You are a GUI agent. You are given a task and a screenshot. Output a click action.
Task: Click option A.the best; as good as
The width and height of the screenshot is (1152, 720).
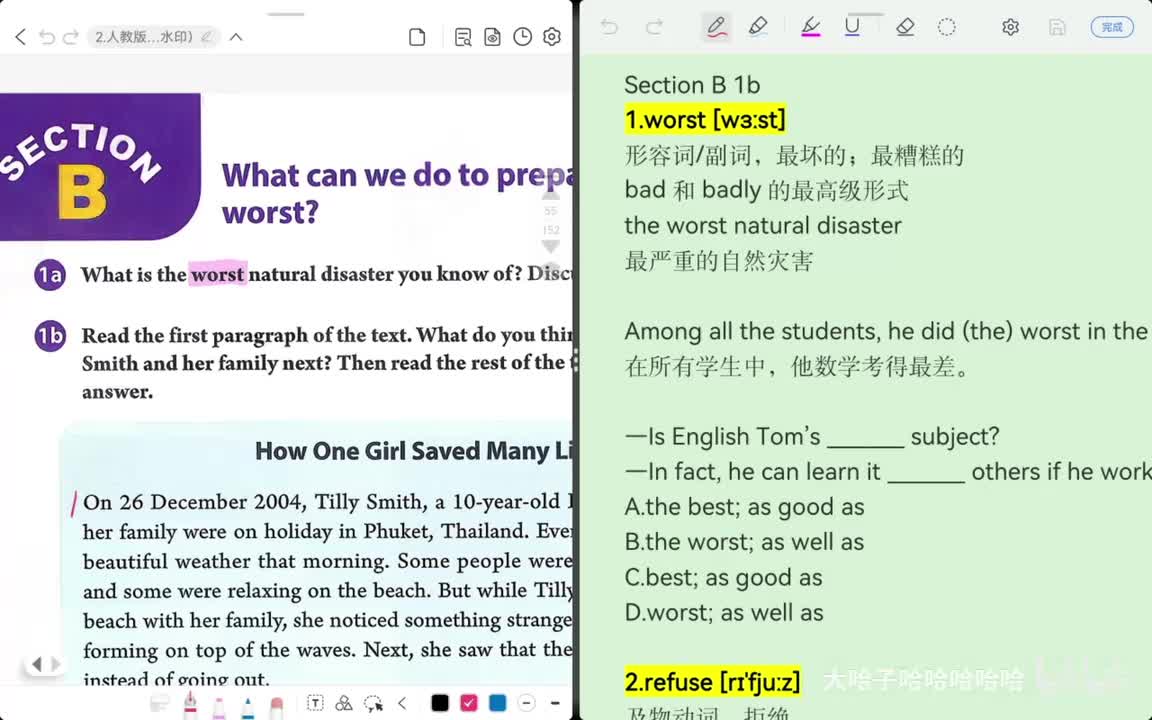pos(744,507)
